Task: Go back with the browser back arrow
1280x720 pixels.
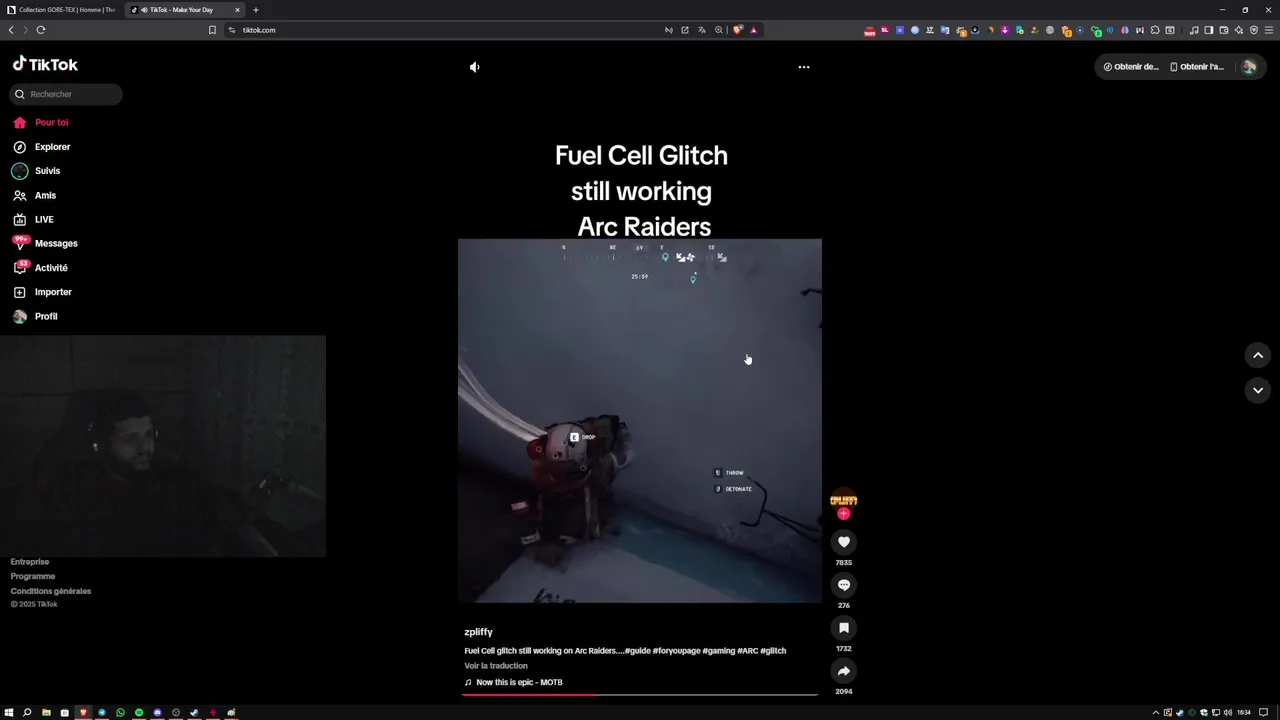Action: (x=11, y=30)
